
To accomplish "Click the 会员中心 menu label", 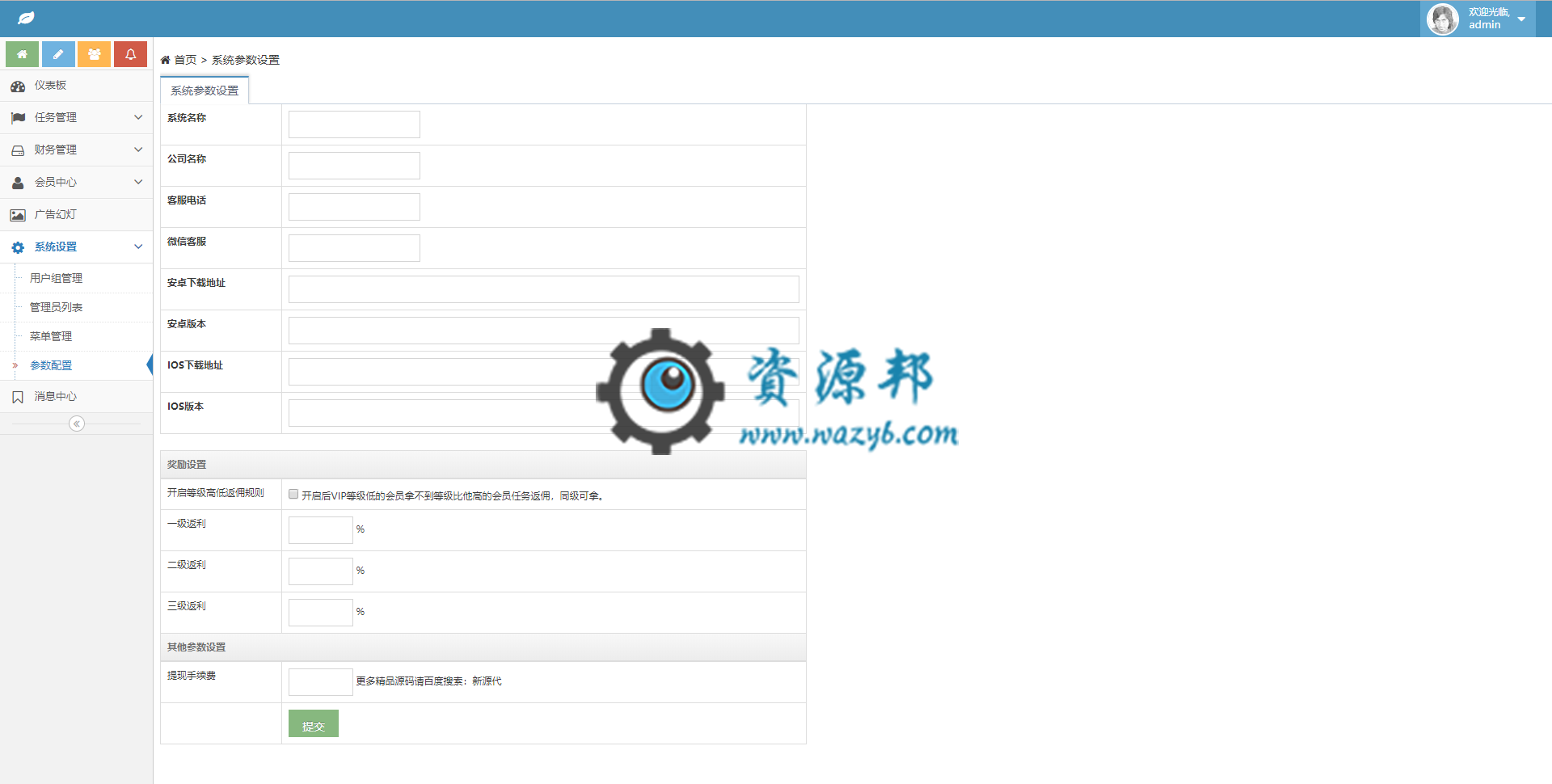I will [56, 183].
